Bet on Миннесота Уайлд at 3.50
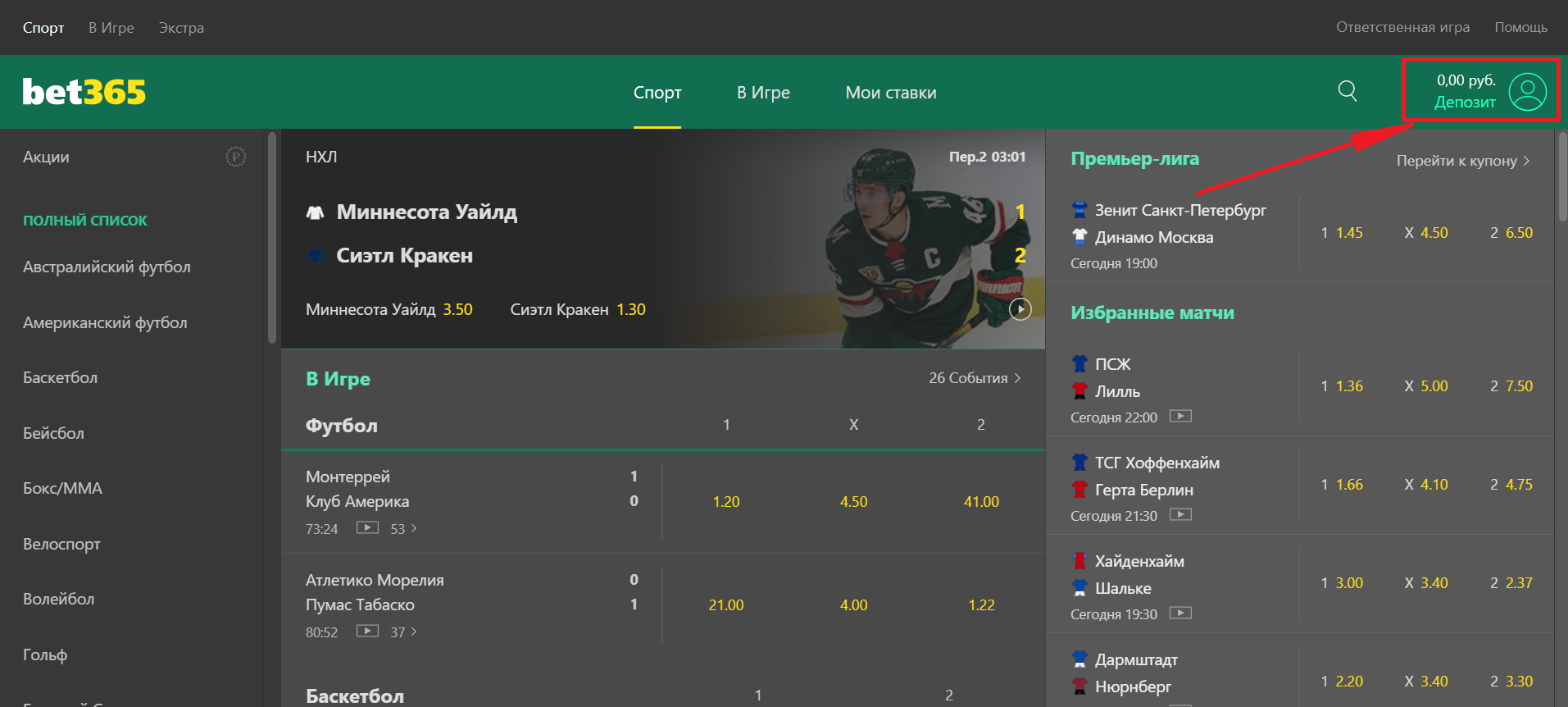 pyautogui.click(x=389, y=309)
